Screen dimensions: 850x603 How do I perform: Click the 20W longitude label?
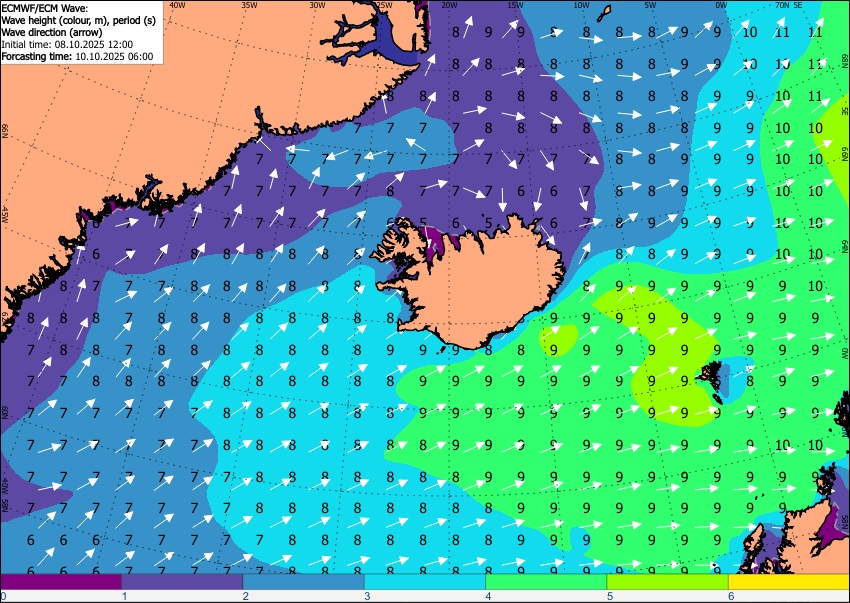point(449,5)
